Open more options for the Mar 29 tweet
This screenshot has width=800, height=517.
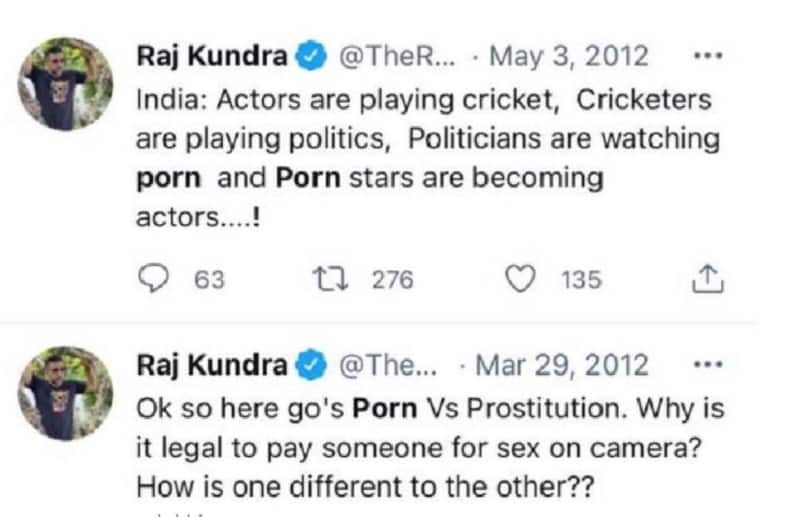pyautogui.click(x=707, y=364)
